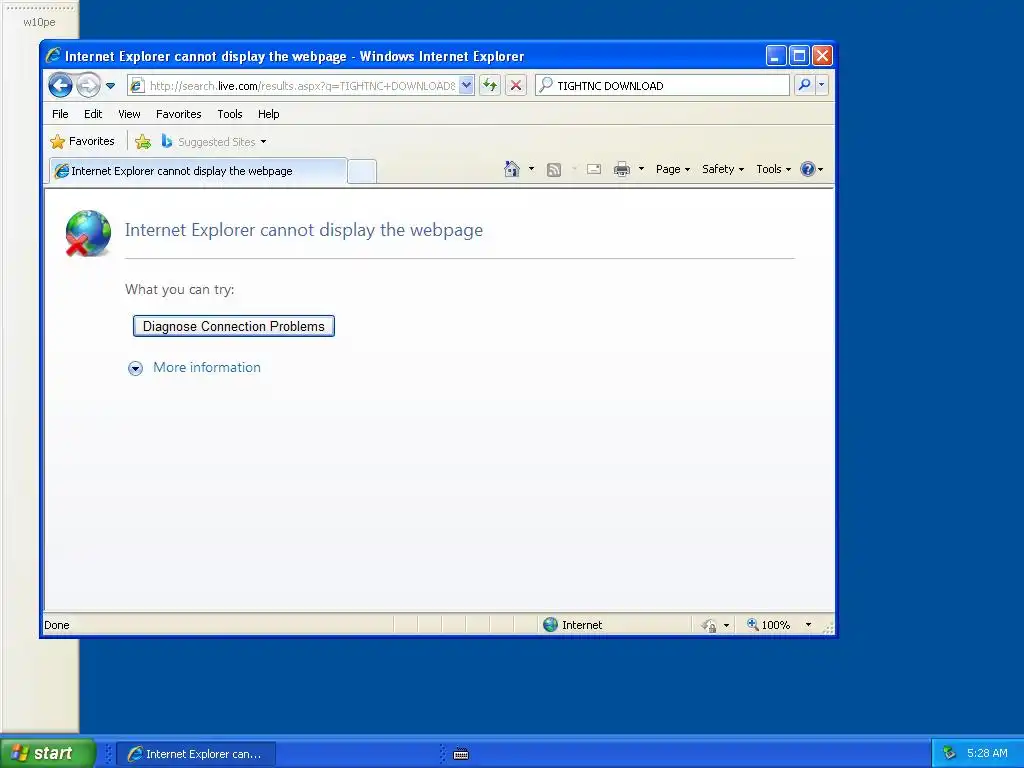Viewport: 1024px width, 768px height.
Task: Open the recent pages dropdown arrow
Action: (110, 86)
